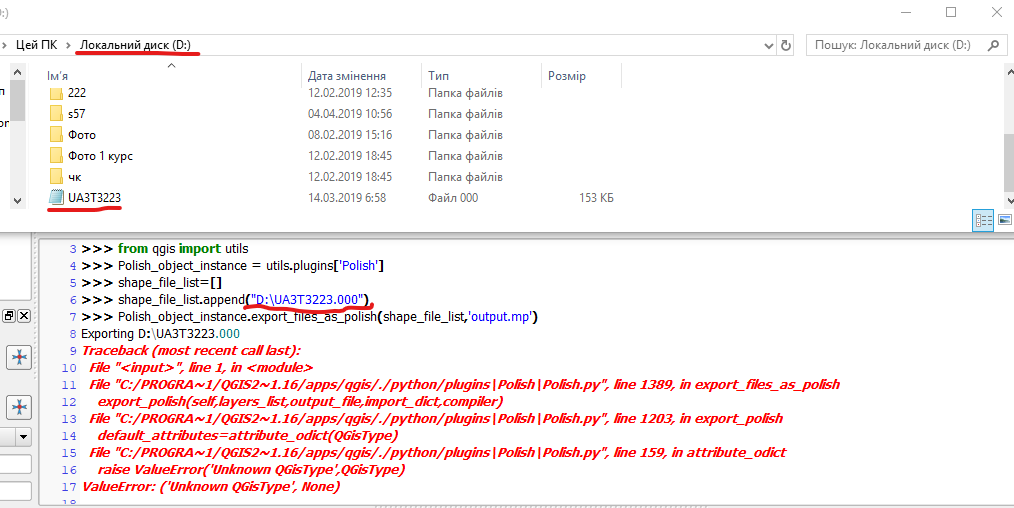Click the search magnifier icon

pos(993,45)
